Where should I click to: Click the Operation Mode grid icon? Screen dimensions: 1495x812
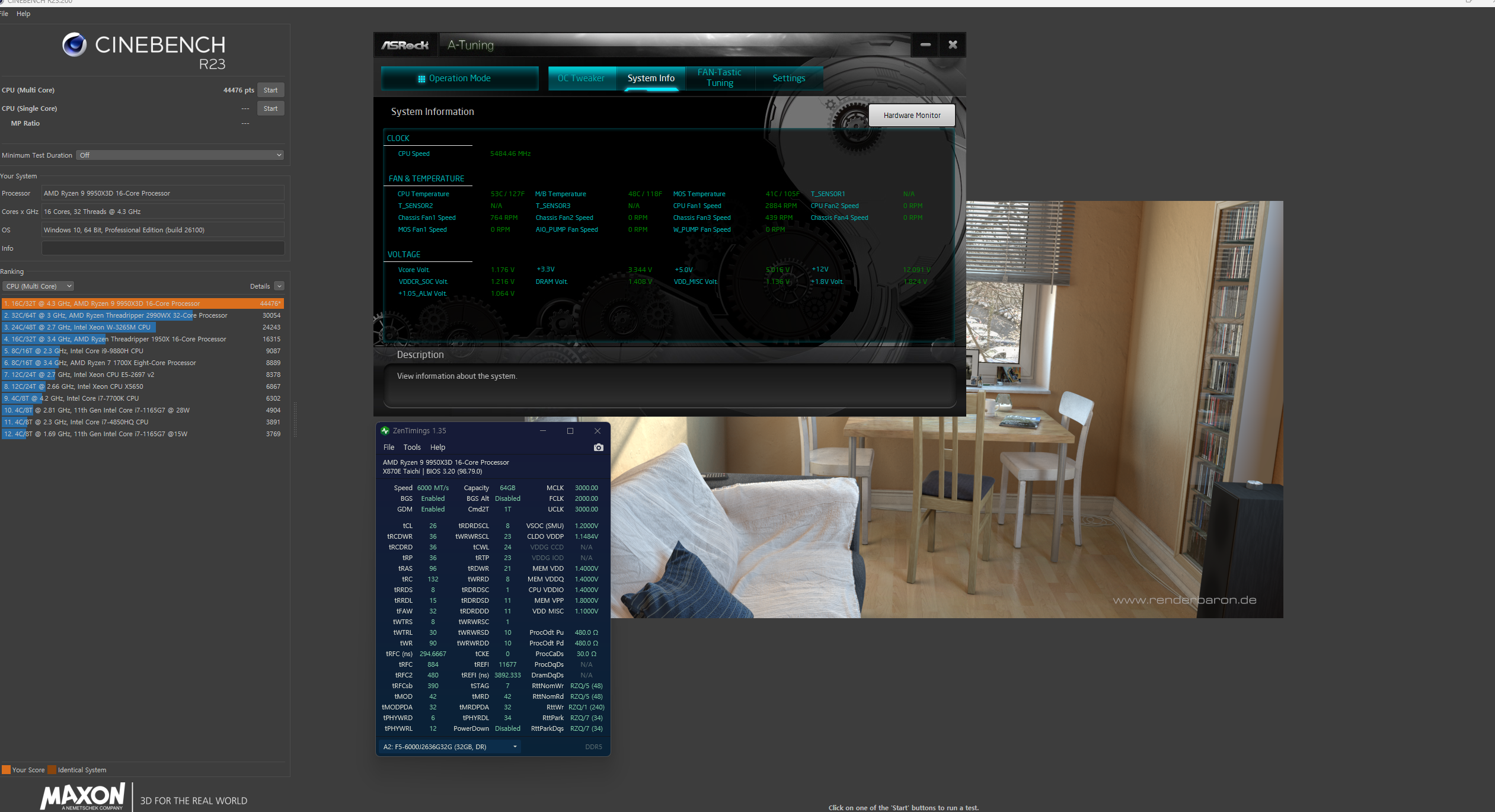421,79
